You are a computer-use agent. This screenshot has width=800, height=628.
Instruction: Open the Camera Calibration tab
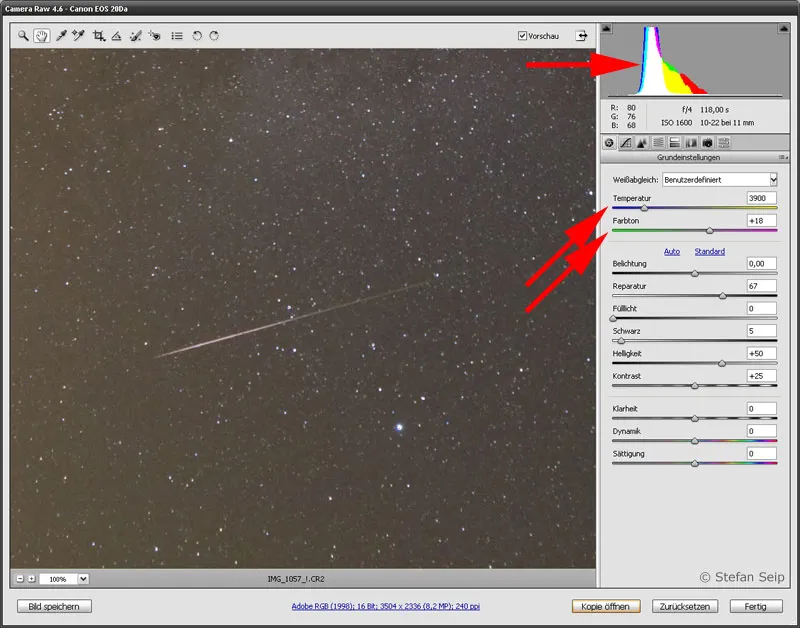pos(707,143)
